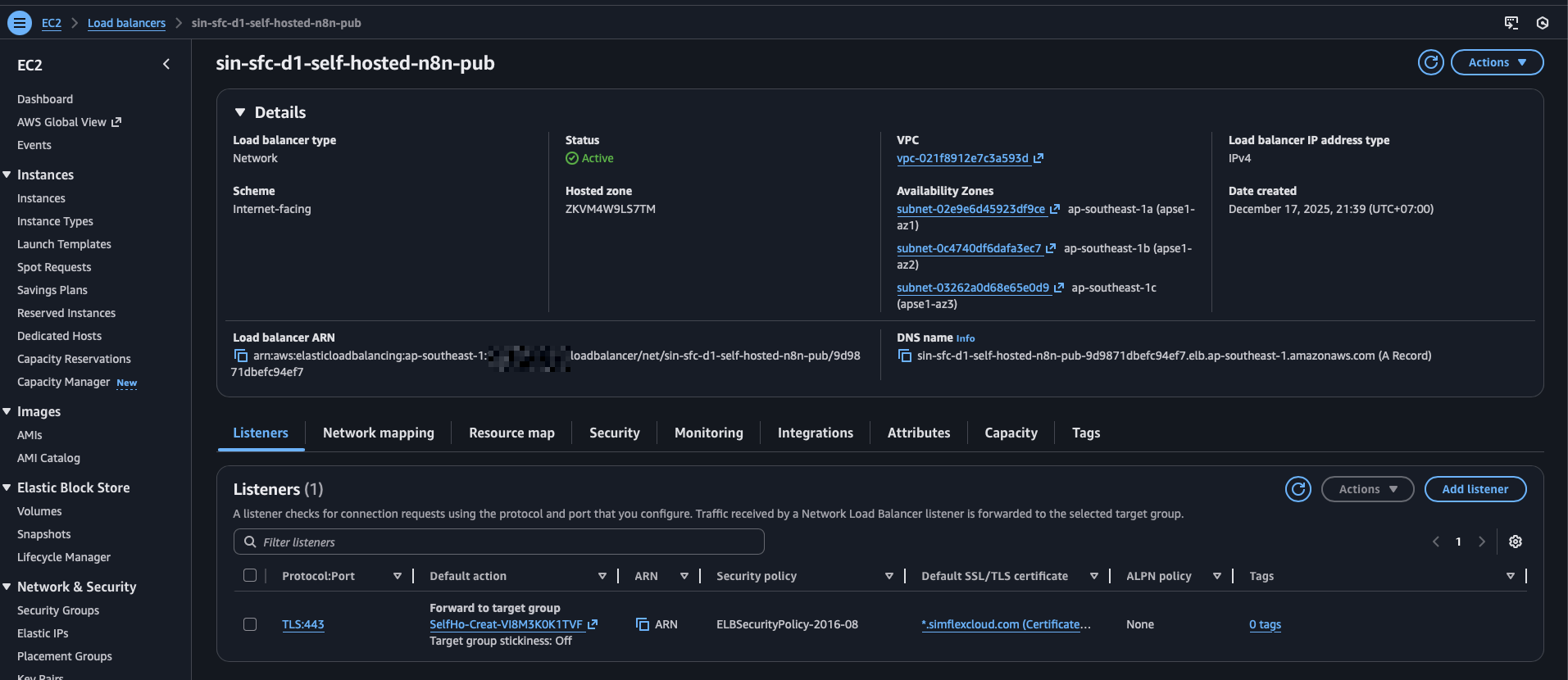Open external icon beside subnet-0c4740df6dafa3ec7
This screenshot has height=680, width=1568.
1051,248
